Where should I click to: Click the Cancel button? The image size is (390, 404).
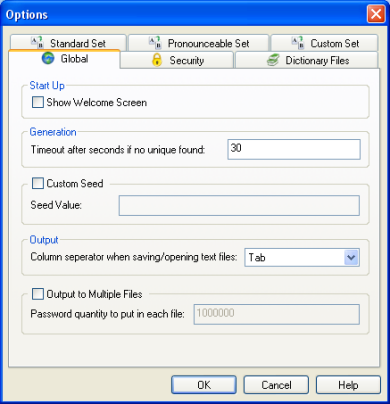tap(276, 385)
